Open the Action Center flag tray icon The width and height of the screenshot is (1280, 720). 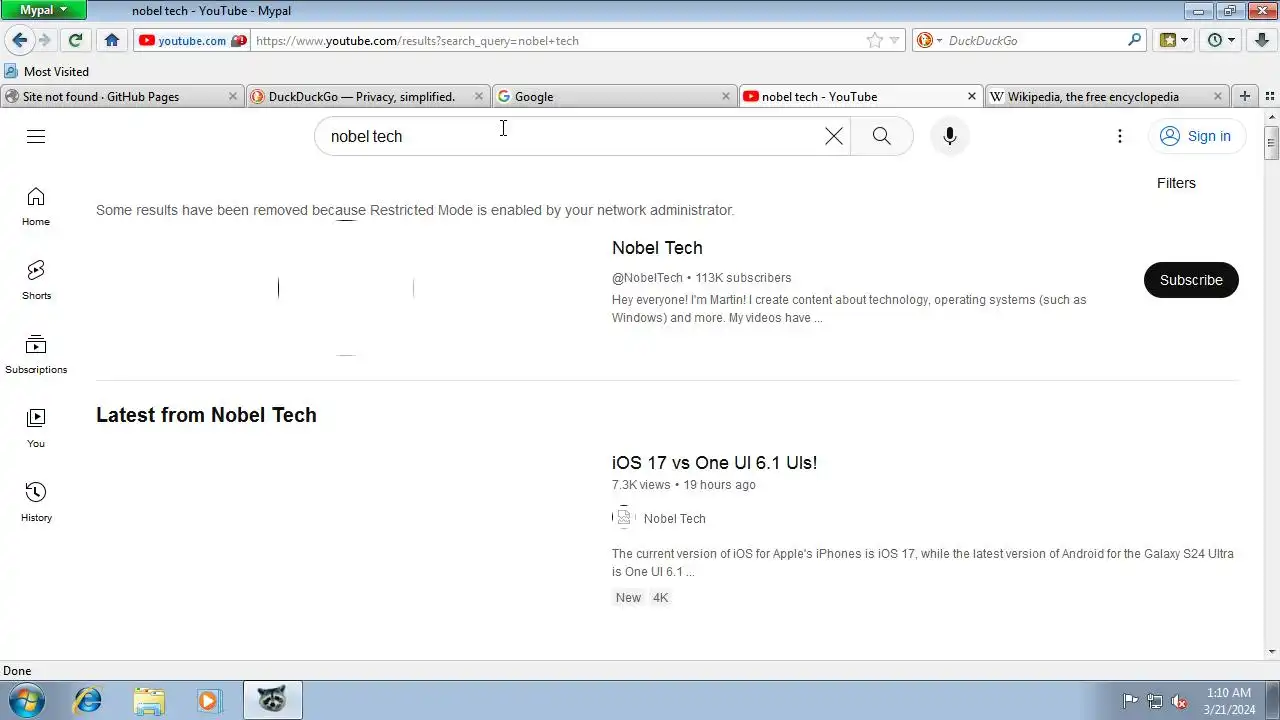click(x=1130, y=701)
